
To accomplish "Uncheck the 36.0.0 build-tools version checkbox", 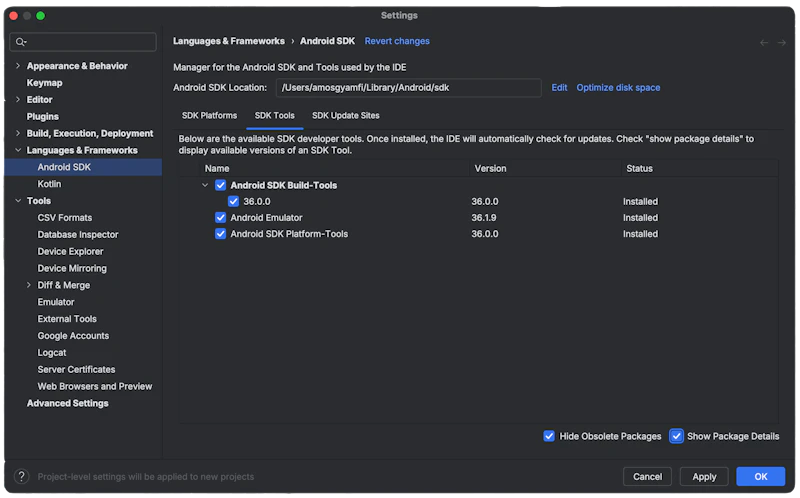I will pyautogui.click(x=234, y=202).
